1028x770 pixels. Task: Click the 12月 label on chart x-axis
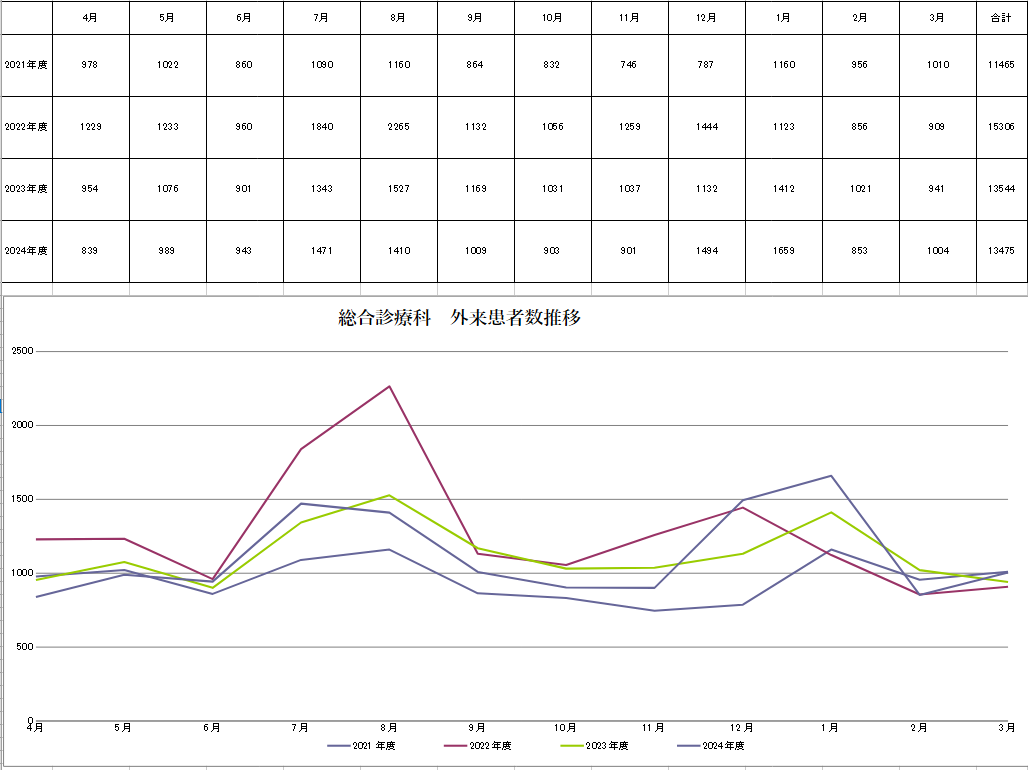(x=741, y=728)
